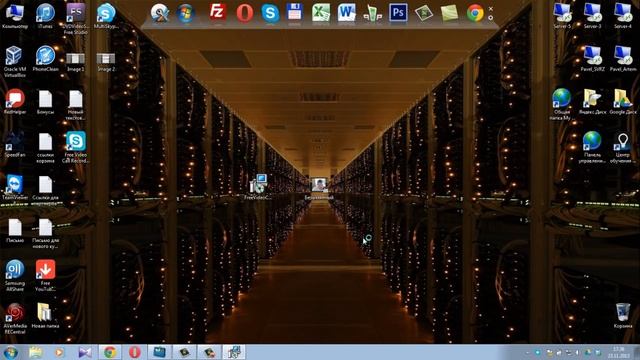Open Samsung AllShare desktop shortcut
Viewport: 640px width, 360px height.
click(x=15, y=276)
